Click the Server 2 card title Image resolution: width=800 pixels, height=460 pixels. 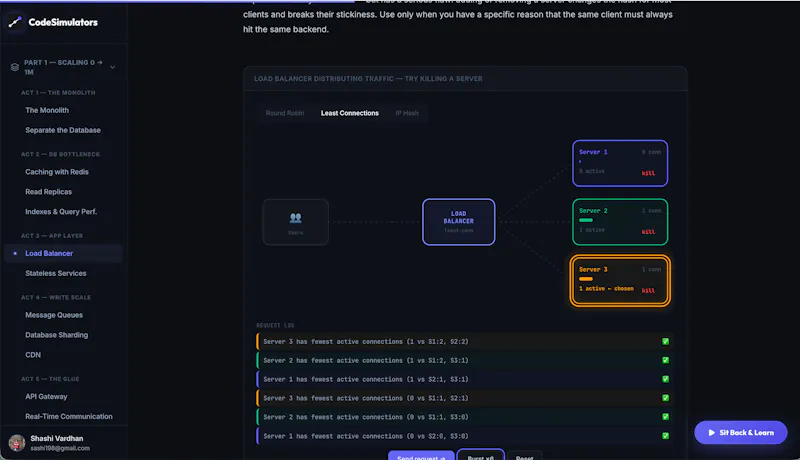[593, 211]
